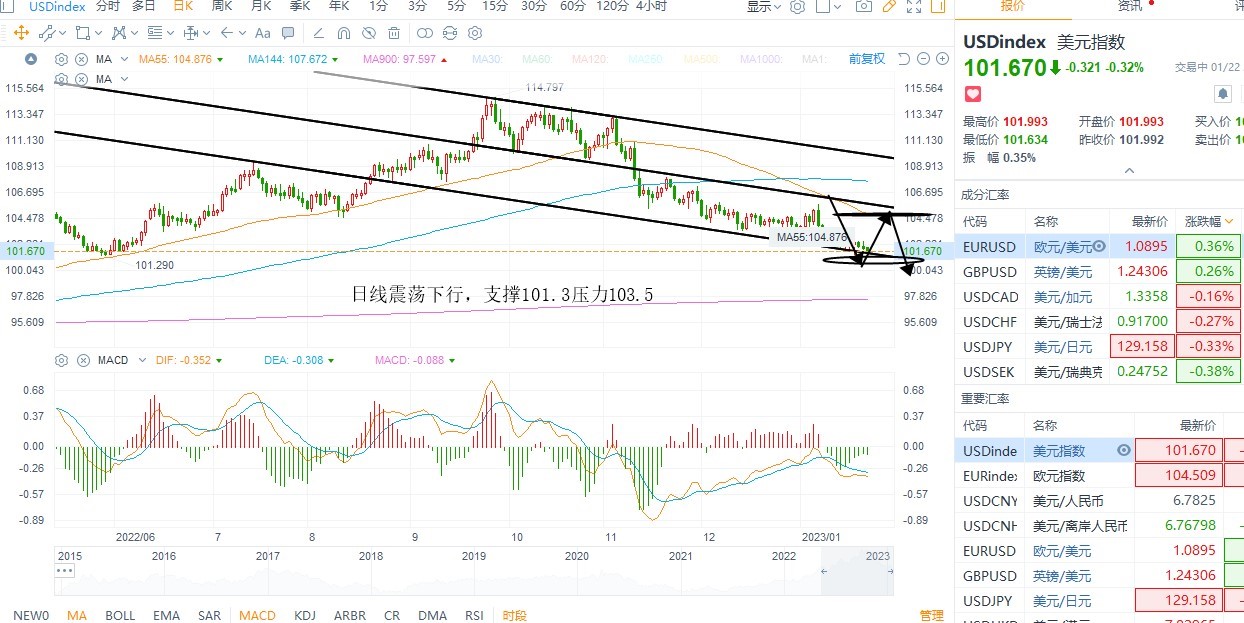Take a chart screenshot with camera icon
Image resolution: width=1244 pixels, height=623 pixels.
pos(863,6)
